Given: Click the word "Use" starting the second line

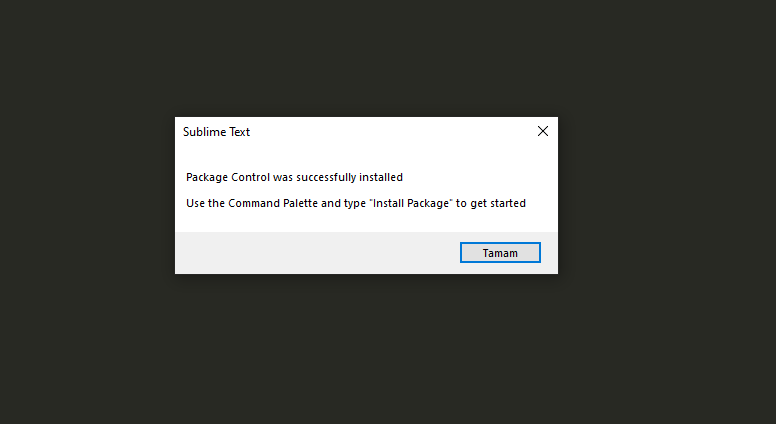Looking at the screenshot, I should coord(195,203).
